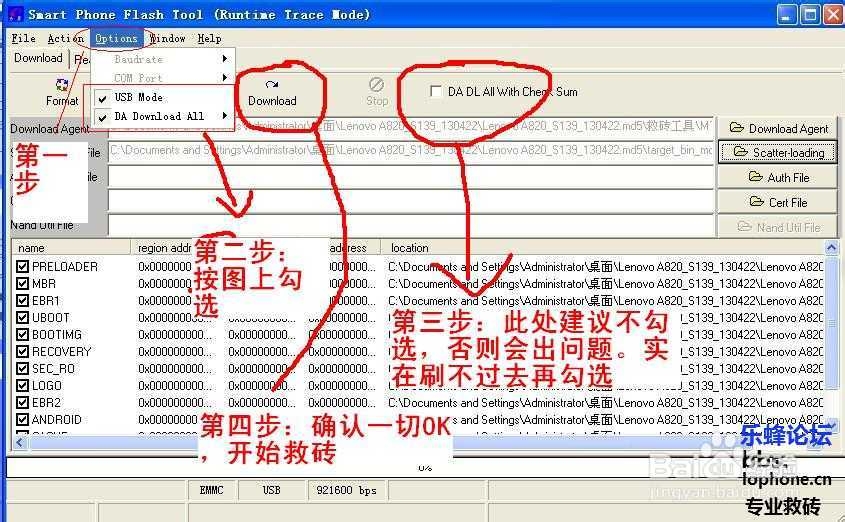845x522 pixels.
Task: Uncheck the MBR partition checkbox
Action: coord(22,283)
